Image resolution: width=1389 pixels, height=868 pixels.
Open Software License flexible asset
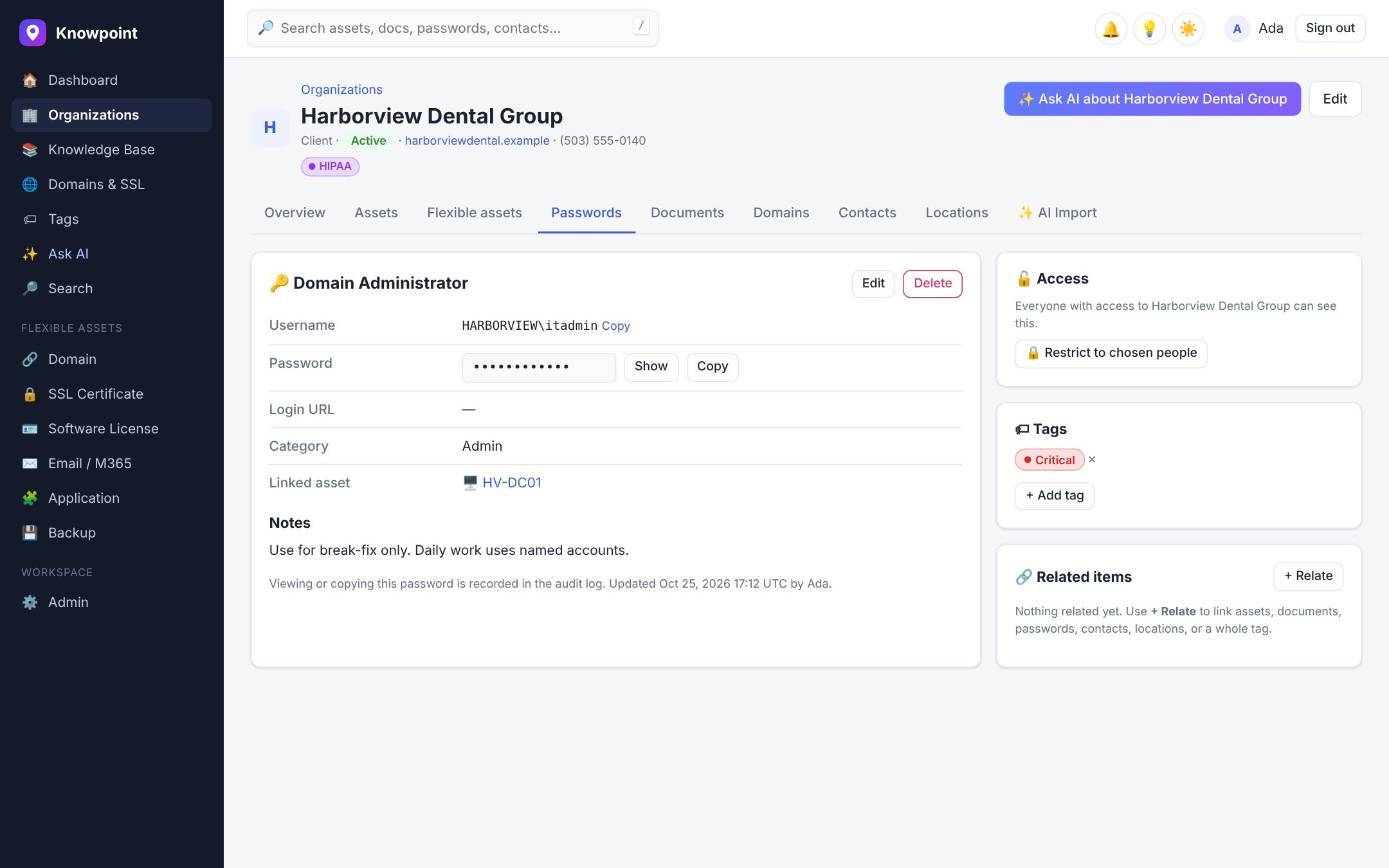(x=112, y=429)
